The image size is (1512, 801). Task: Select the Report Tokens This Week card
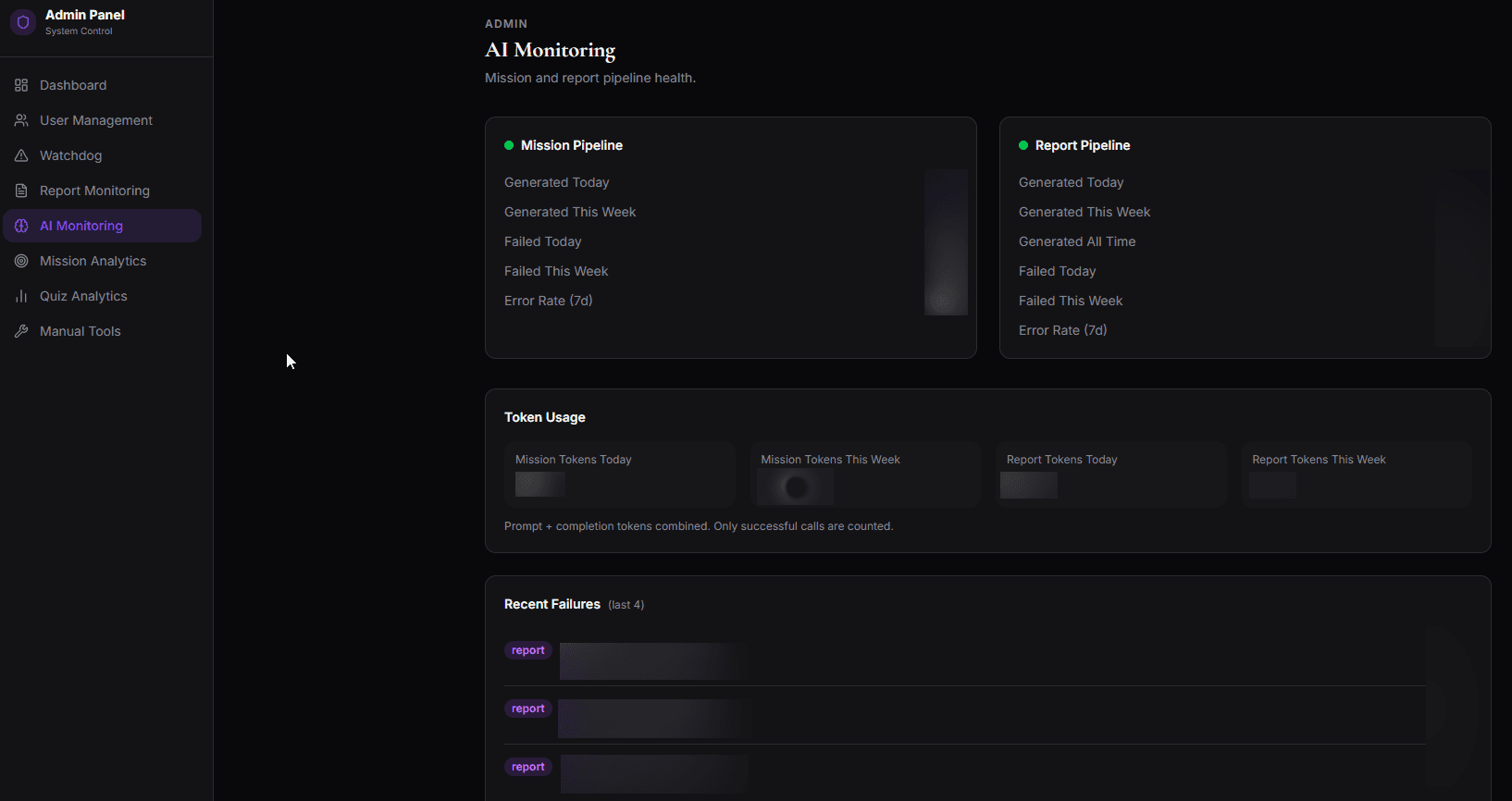[1357, 474]
